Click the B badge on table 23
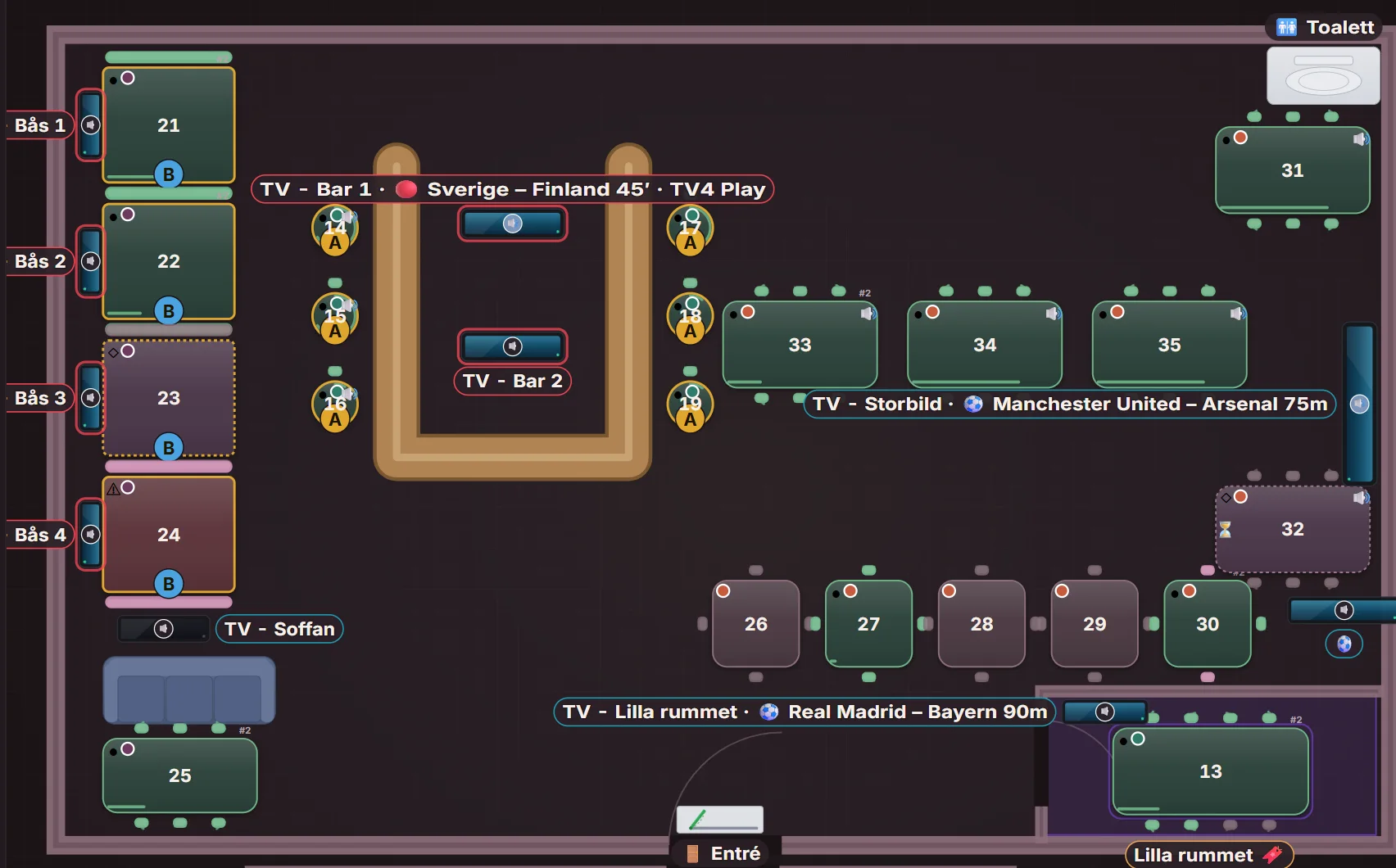 pyautogui.click(x=169, y=447)
